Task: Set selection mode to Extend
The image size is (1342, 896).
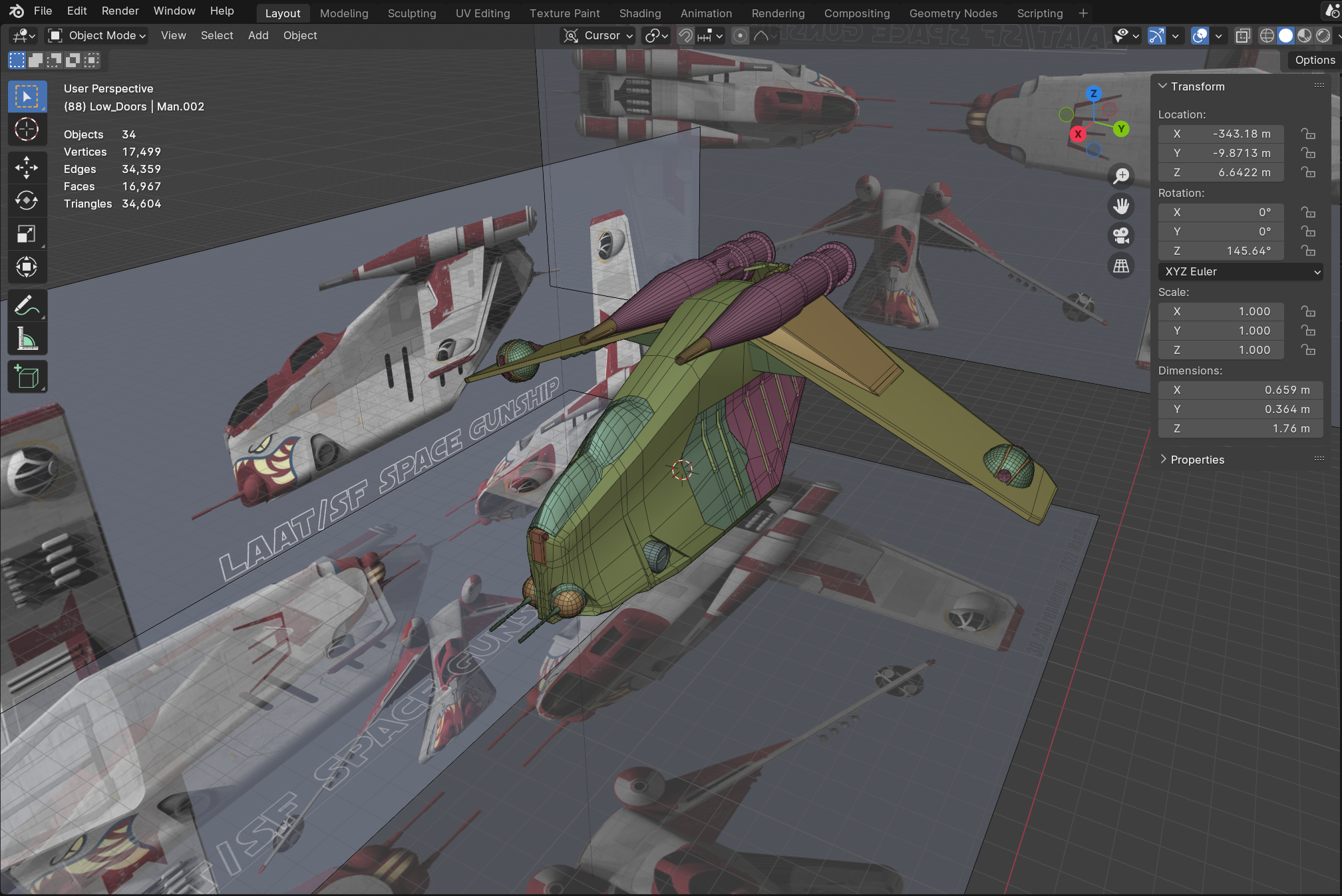Action: 35,61
